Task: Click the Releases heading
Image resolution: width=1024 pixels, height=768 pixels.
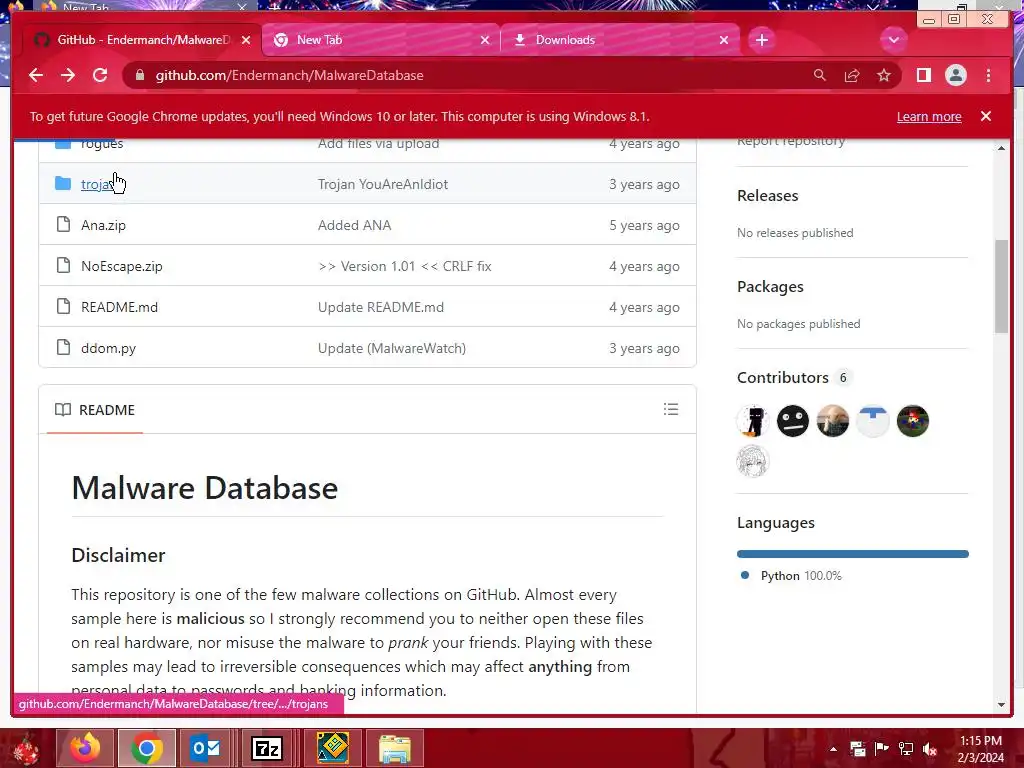Action: [x=767, y=195]
